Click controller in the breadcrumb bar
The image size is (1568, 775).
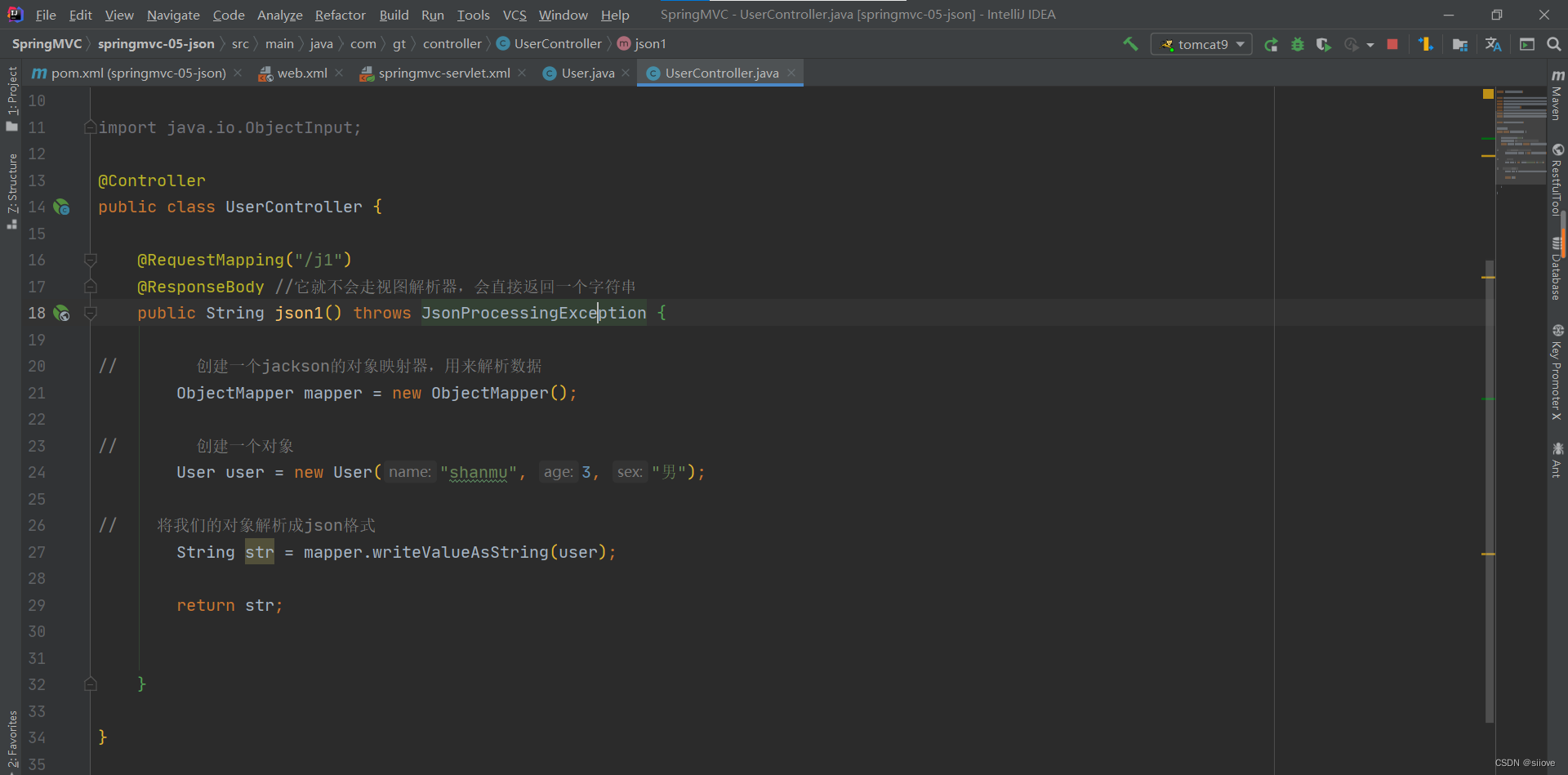tap(452, 43)
